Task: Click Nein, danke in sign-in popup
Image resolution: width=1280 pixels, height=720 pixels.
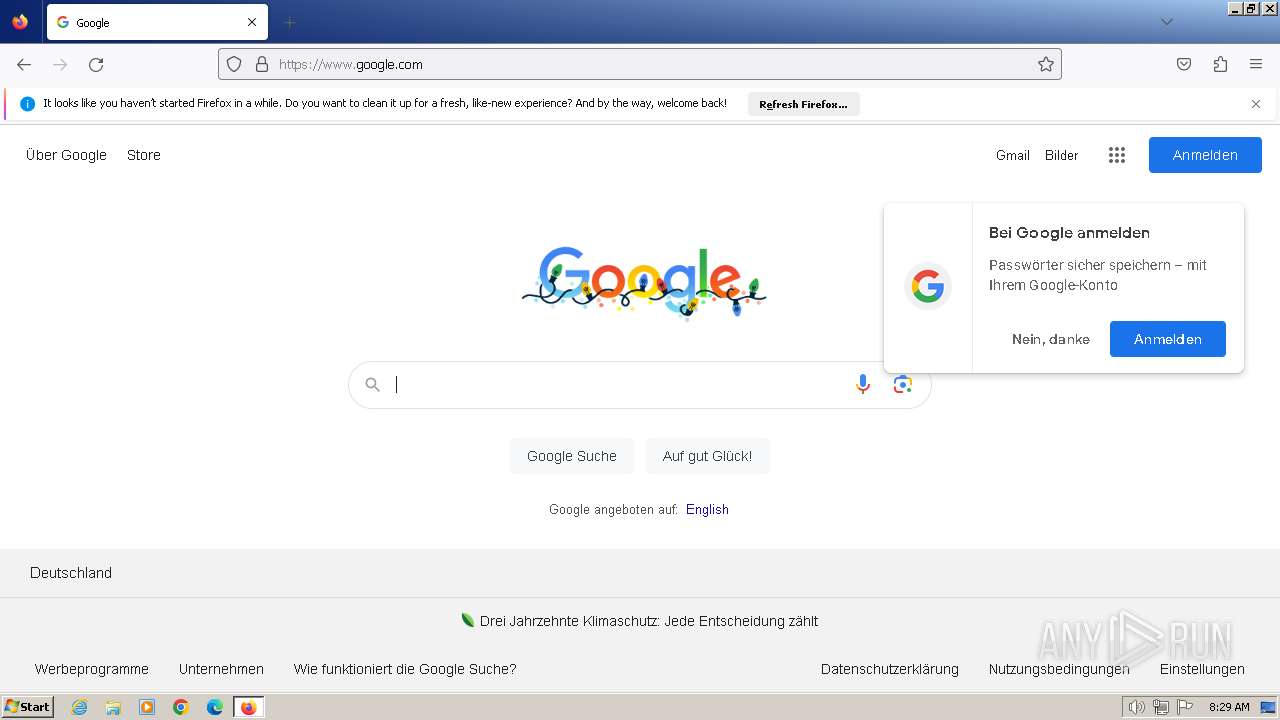Action: click(x=1051, y=339)
